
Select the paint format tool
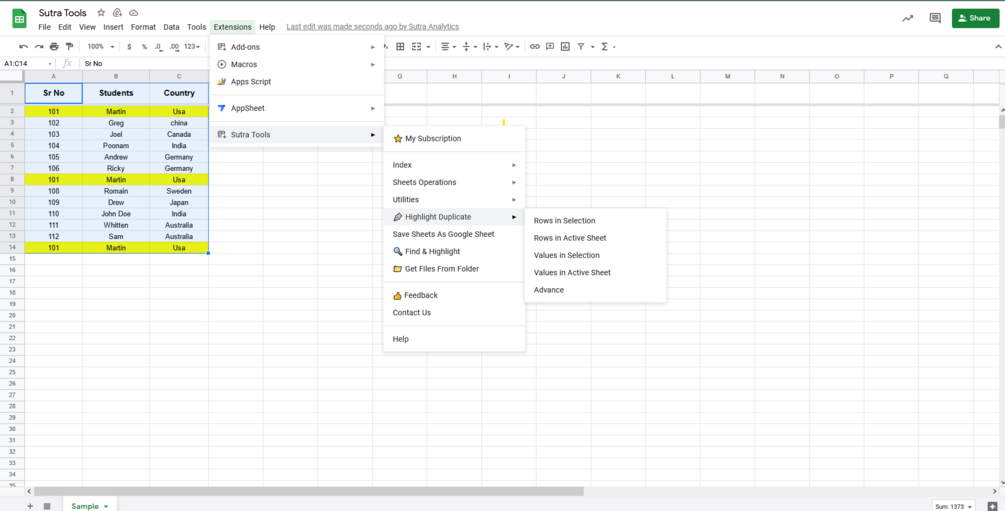[x=69, y=47]
